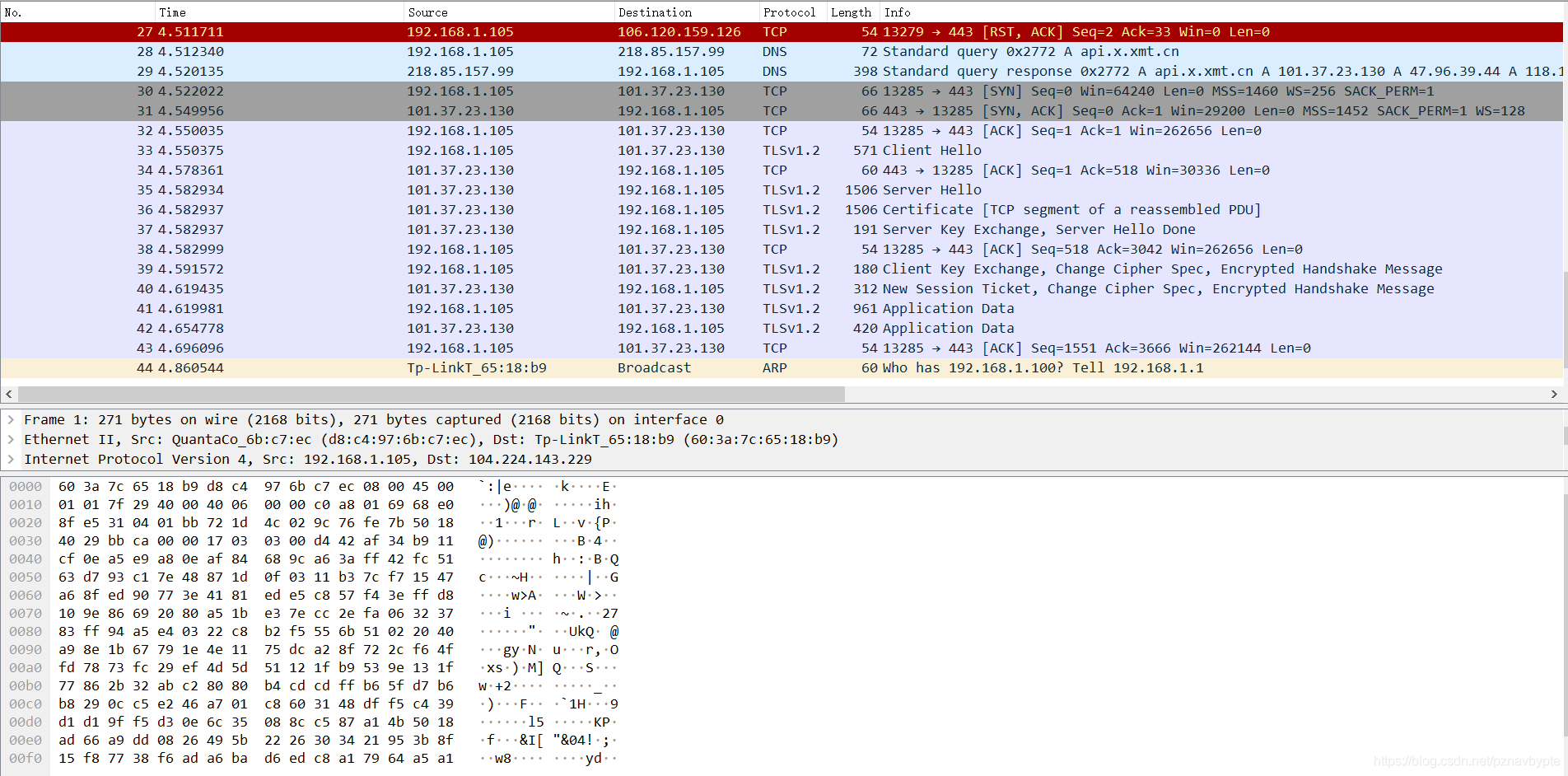Click hex offset 0000 in bytes pane

pyautogui.click(x=26, y=487)
